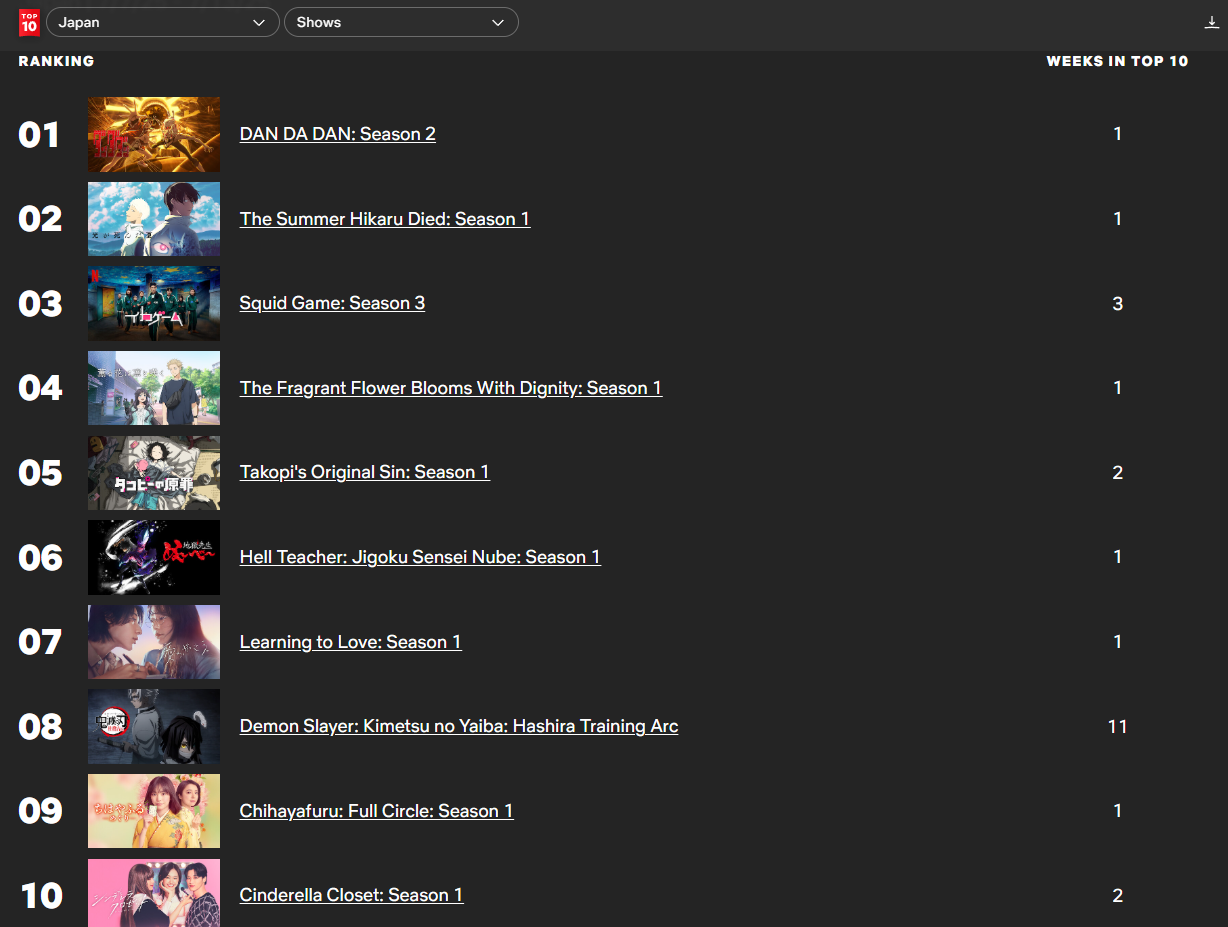Screen dimensions: 1228x927
Task: Click rank number 08
Action: (40, 726)
